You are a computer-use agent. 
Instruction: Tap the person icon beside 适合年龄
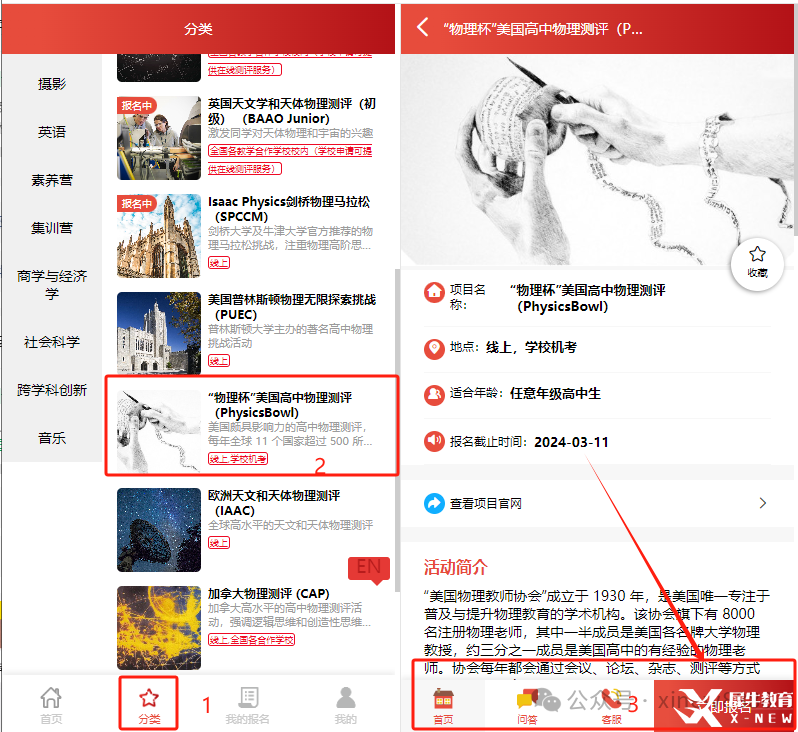(434, 395)
